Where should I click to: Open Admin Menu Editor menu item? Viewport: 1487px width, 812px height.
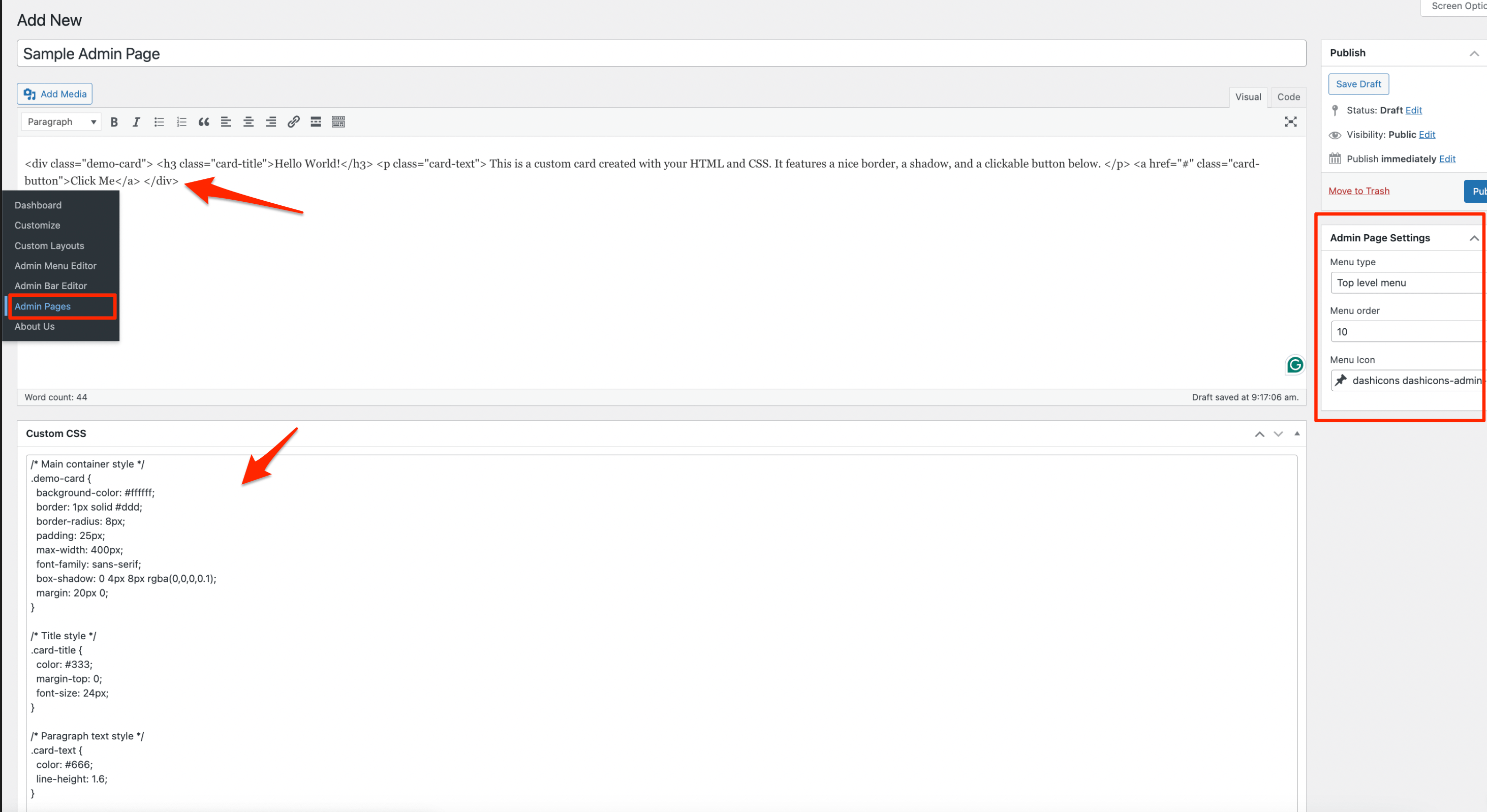point(55,265)
